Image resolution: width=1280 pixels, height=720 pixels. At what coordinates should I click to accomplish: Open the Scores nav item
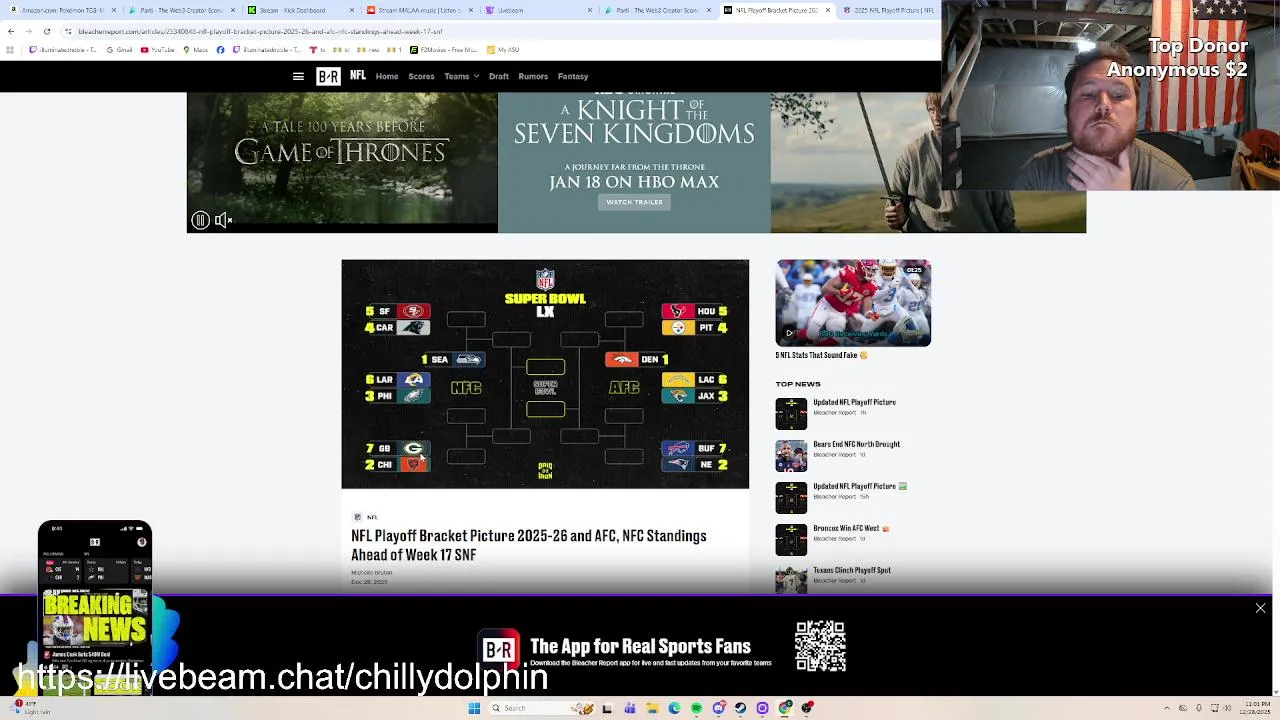421,76
